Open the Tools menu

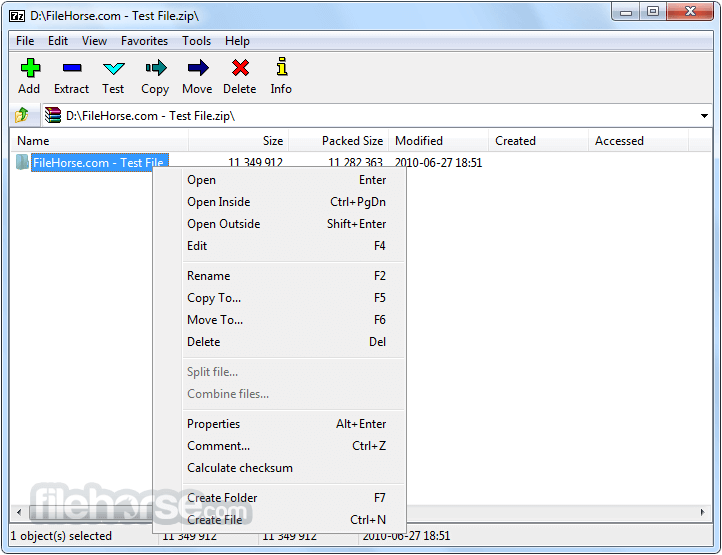tap(196, 41)
